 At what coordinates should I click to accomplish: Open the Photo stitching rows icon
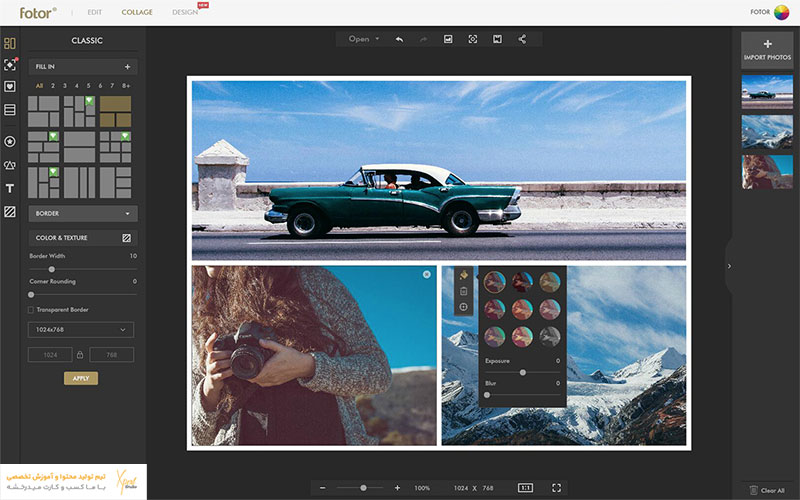[10, 110]
